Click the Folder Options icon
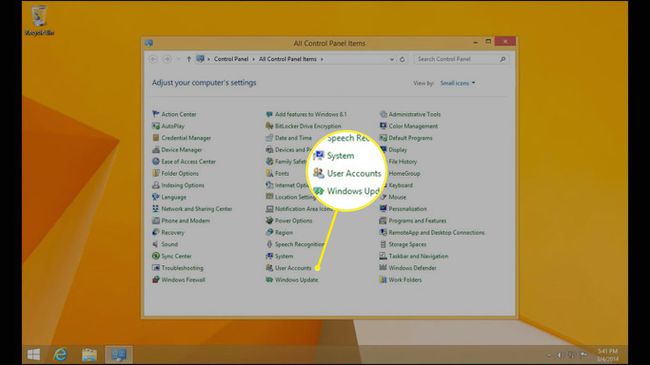The height and width of the screenshot is (365, 650). (x=156, y=173)
